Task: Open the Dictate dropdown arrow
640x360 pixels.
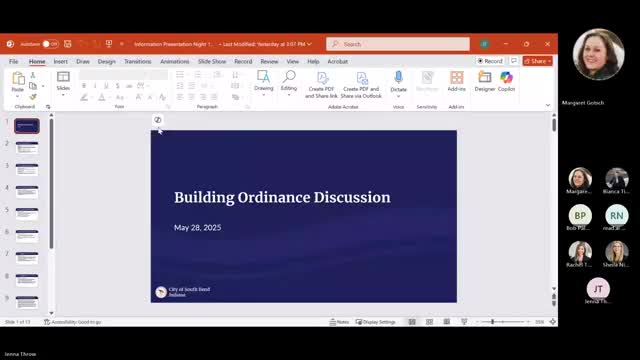Action: pos(398,96)
